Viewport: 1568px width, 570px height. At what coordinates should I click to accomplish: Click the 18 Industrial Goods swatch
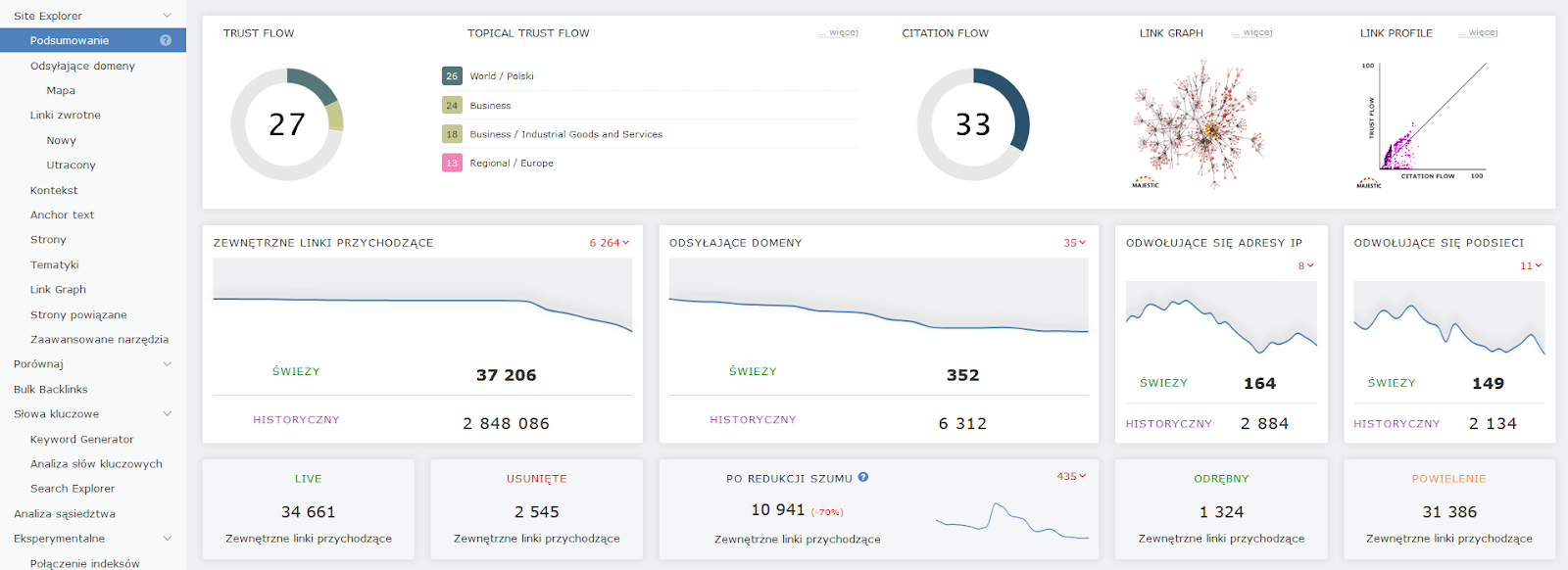pyautogui.click(x=452, y=134)
